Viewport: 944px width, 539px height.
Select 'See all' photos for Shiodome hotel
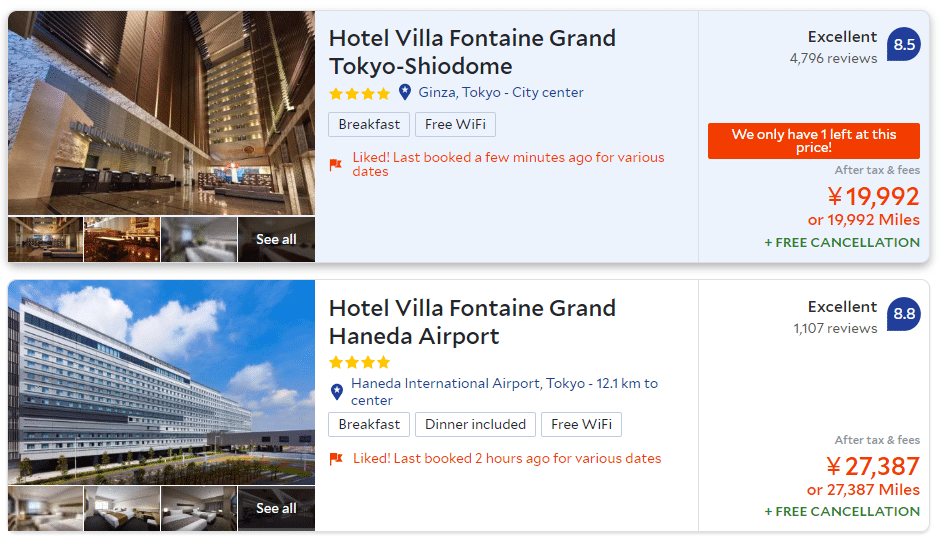pyautogui.click(x=276, y=240)
